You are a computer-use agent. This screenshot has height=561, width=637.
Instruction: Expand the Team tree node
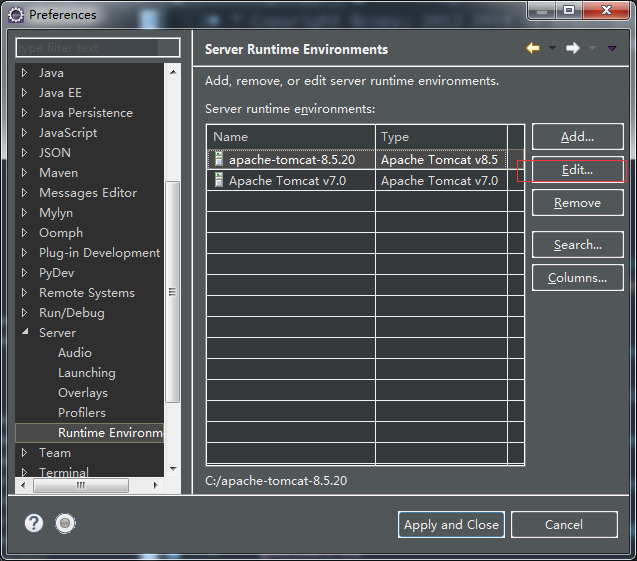(24, 453)
